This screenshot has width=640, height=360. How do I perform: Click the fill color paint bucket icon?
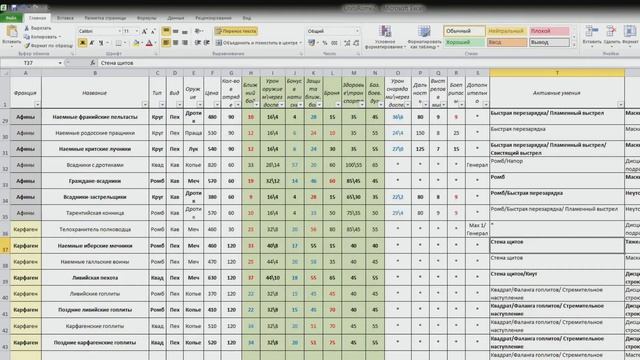136,43
